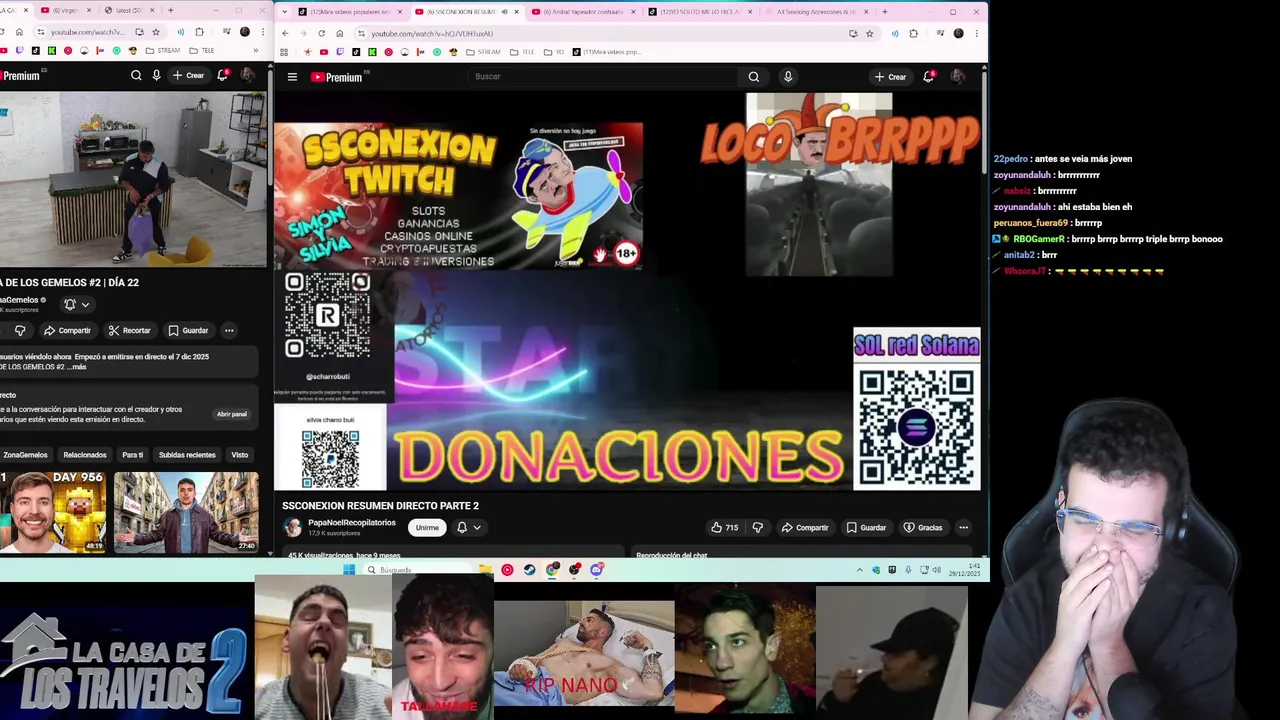The width and height of the screenshot is (1280, 720).
Task: Open the 27:40 street video thumbnail
Action: coord(186,512)
